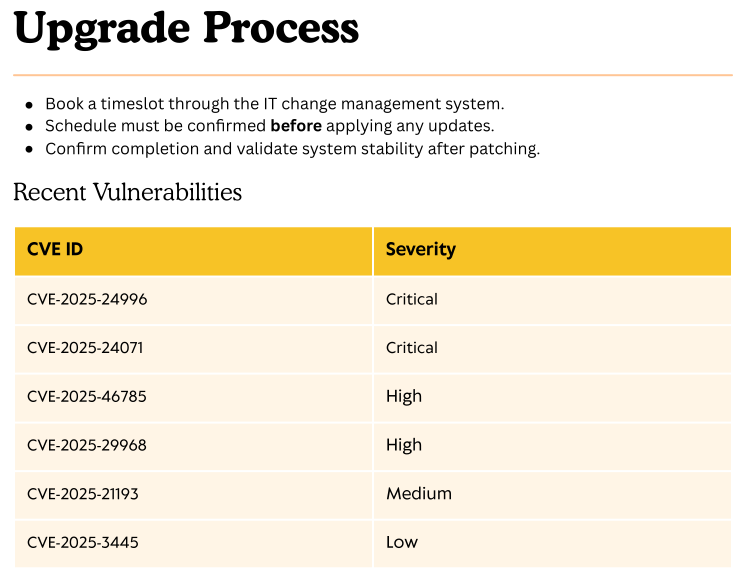The height and width of the screenshot is (582, 751).
Task: Click High severity for CVE-2025-29968
Action: point(404,445)
